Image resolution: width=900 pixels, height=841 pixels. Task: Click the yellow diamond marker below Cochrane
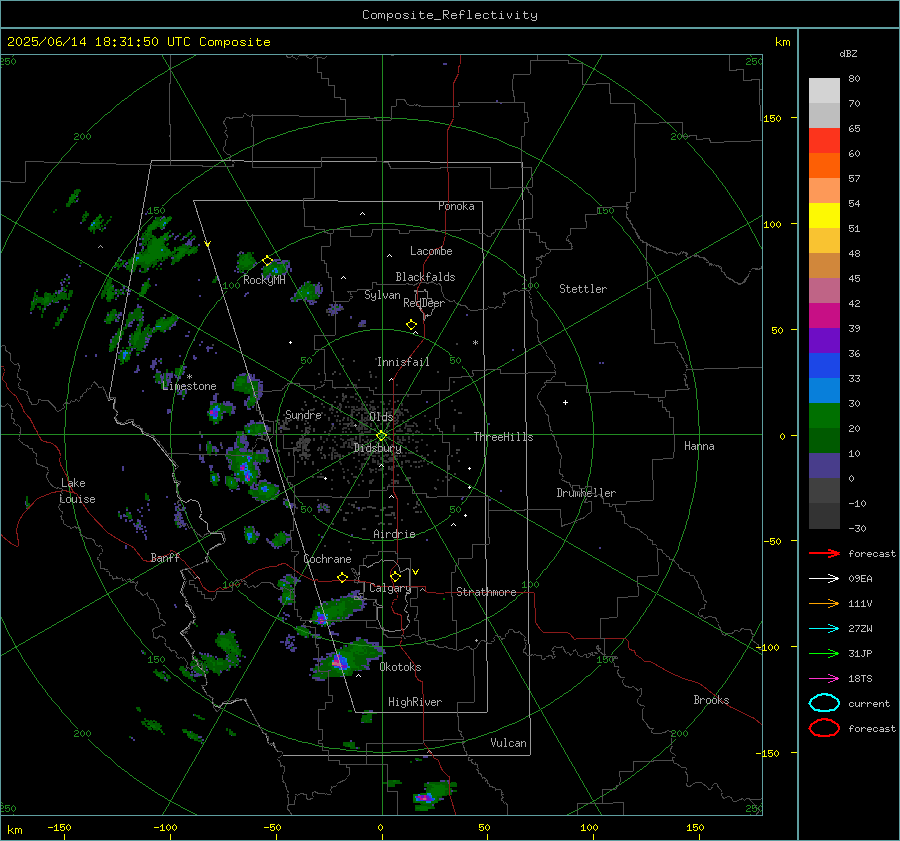click(343, 578)
